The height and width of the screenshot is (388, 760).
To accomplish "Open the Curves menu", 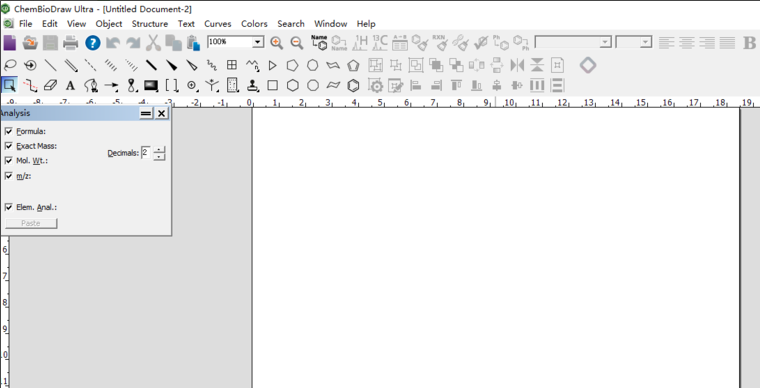I will pyautogui.click(x=218, y=24).
